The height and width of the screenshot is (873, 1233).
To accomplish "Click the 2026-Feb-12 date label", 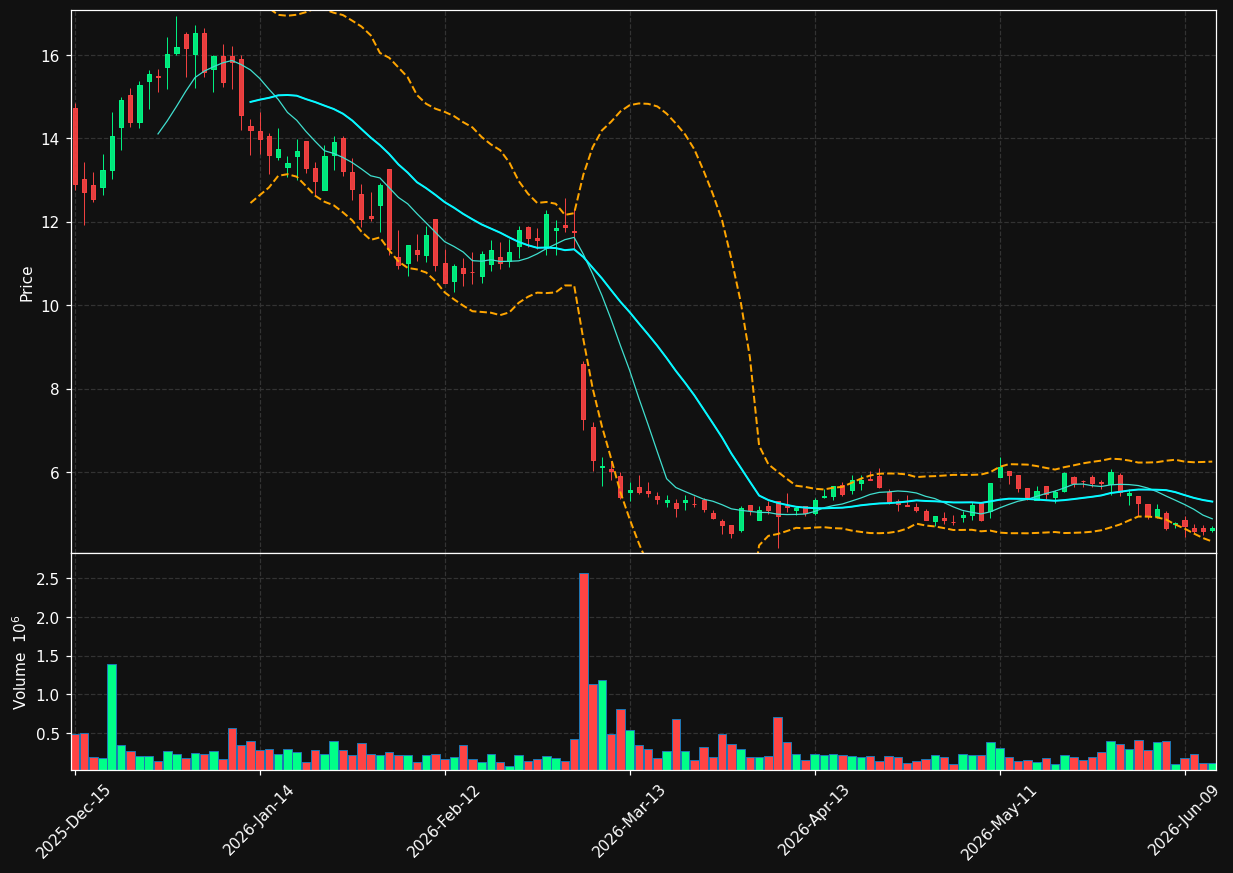I will [442, 821].
